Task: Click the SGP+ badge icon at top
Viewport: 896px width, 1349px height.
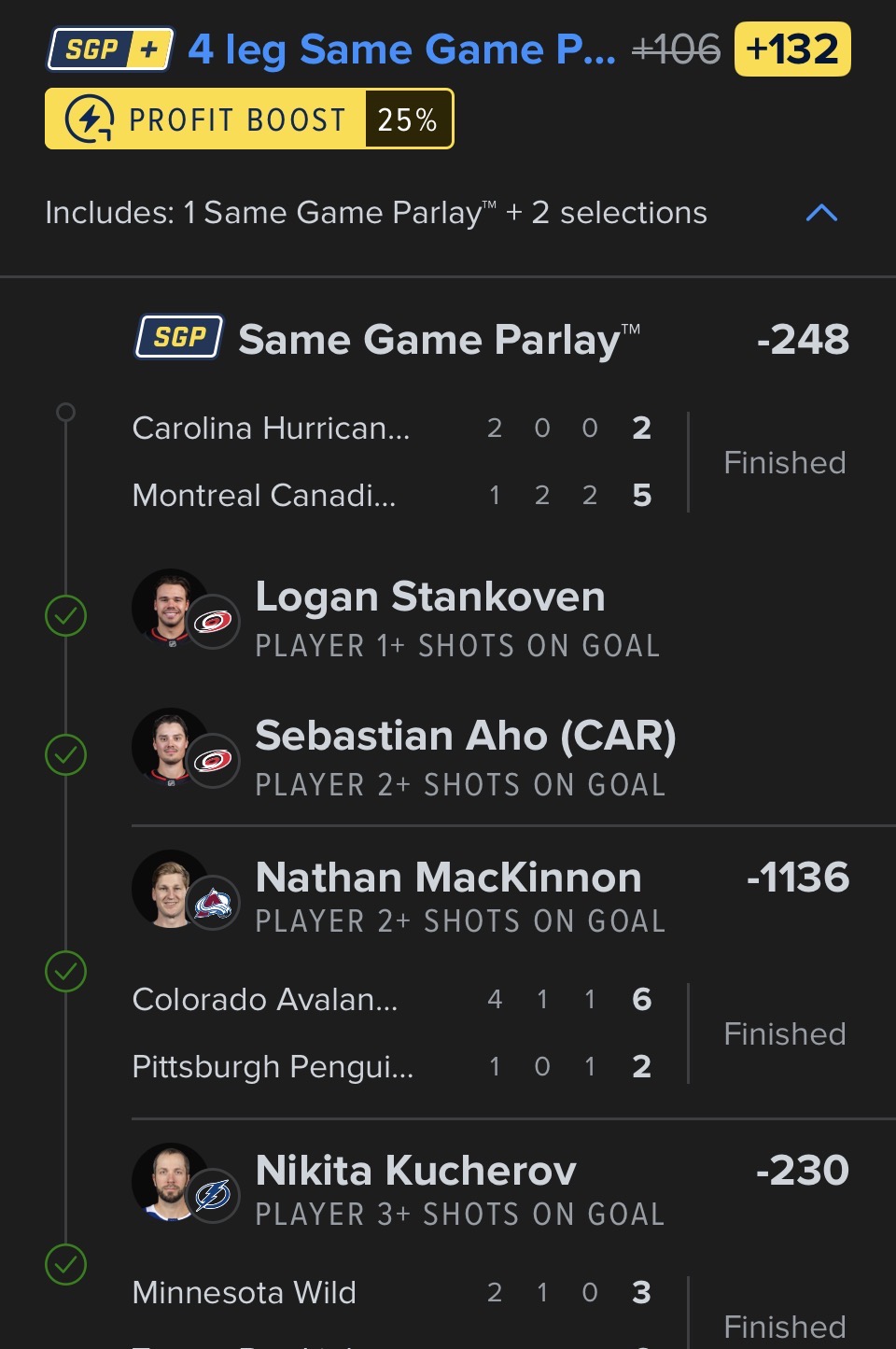Action: pos(110,49)
